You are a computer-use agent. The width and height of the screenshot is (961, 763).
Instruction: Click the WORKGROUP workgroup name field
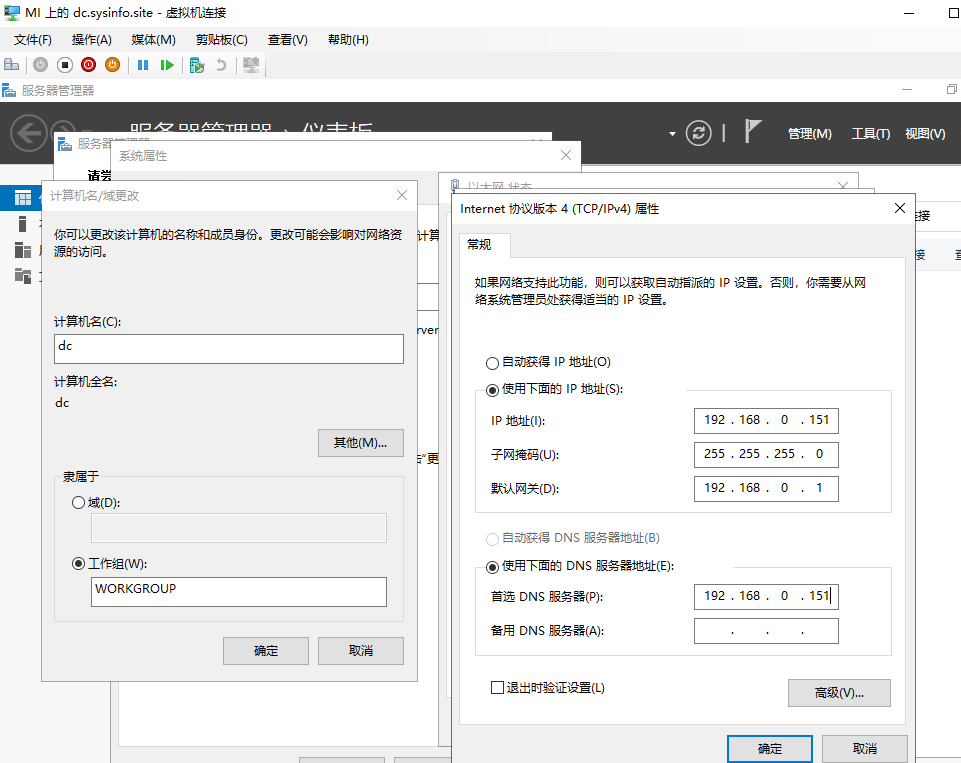(238, 592)
